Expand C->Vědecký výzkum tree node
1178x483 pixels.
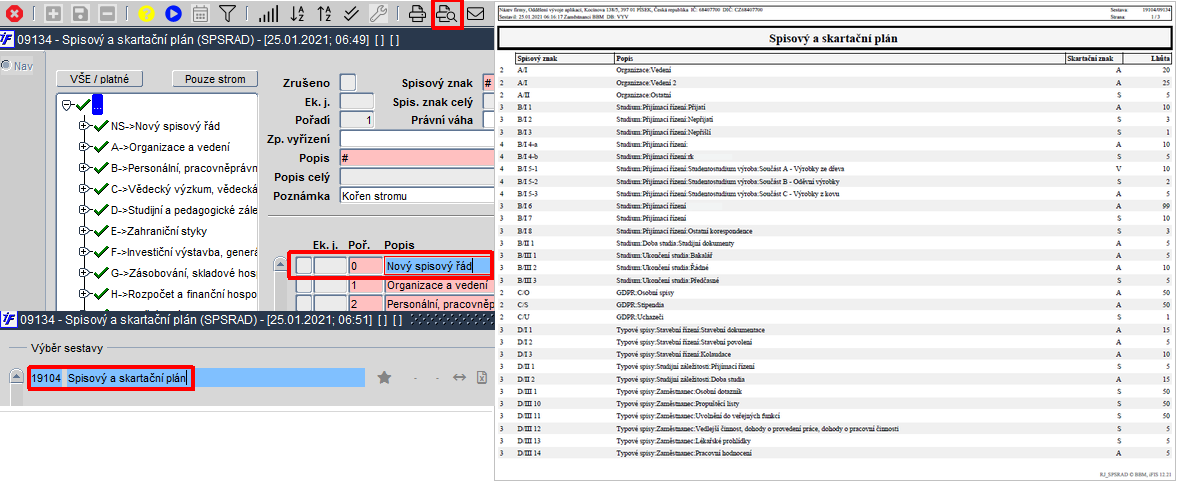pyautogui.click(x=83, y=189)
